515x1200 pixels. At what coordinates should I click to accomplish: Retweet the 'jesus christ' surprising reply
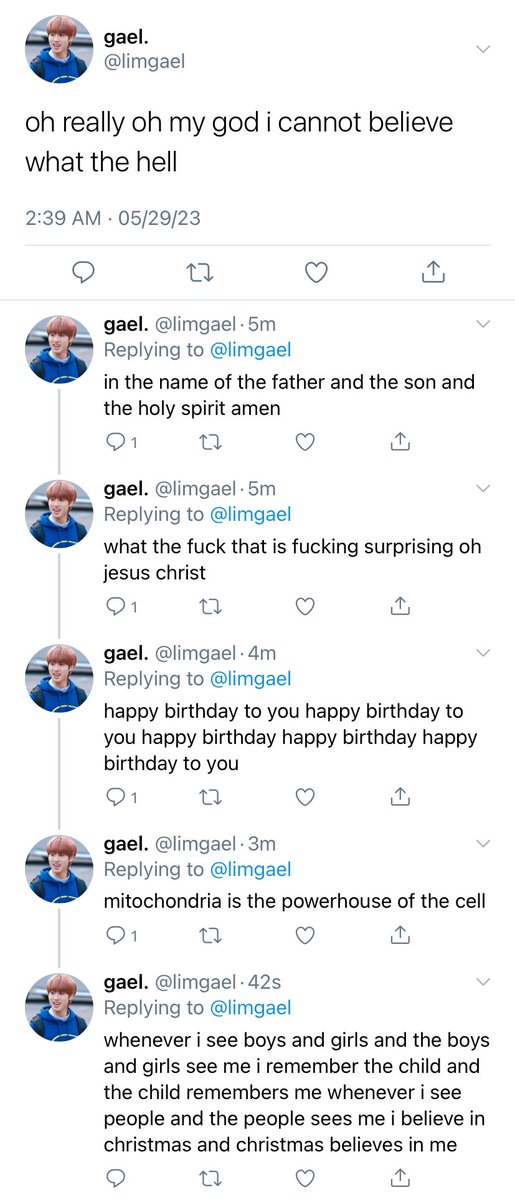(x=210, y=606)
